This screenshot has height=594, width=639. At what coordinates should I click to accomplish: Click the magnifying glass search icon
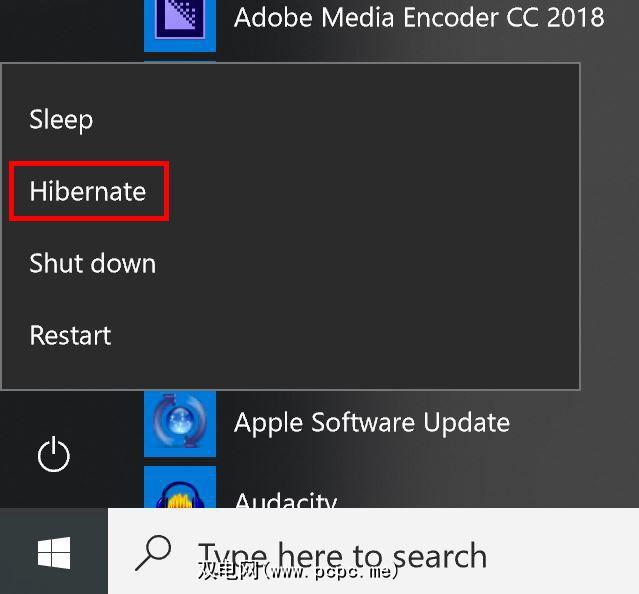click(x=154, y=552)
